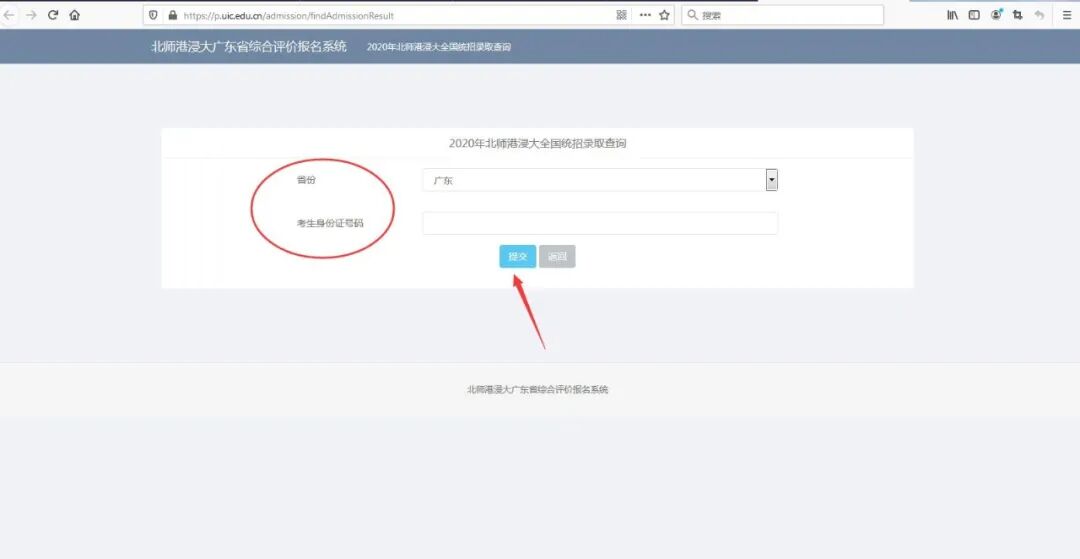Open page actions three-dot menu

coord(645,15)
